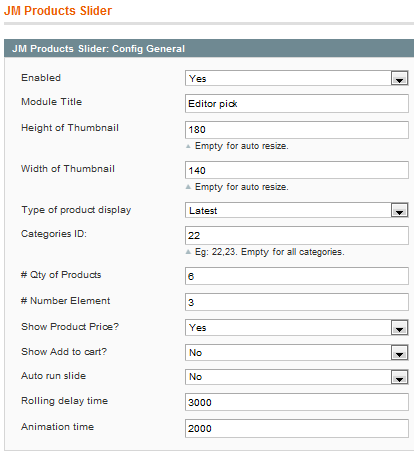Click the Rolling delay time field
414x451 pixels.
(297, 402)
